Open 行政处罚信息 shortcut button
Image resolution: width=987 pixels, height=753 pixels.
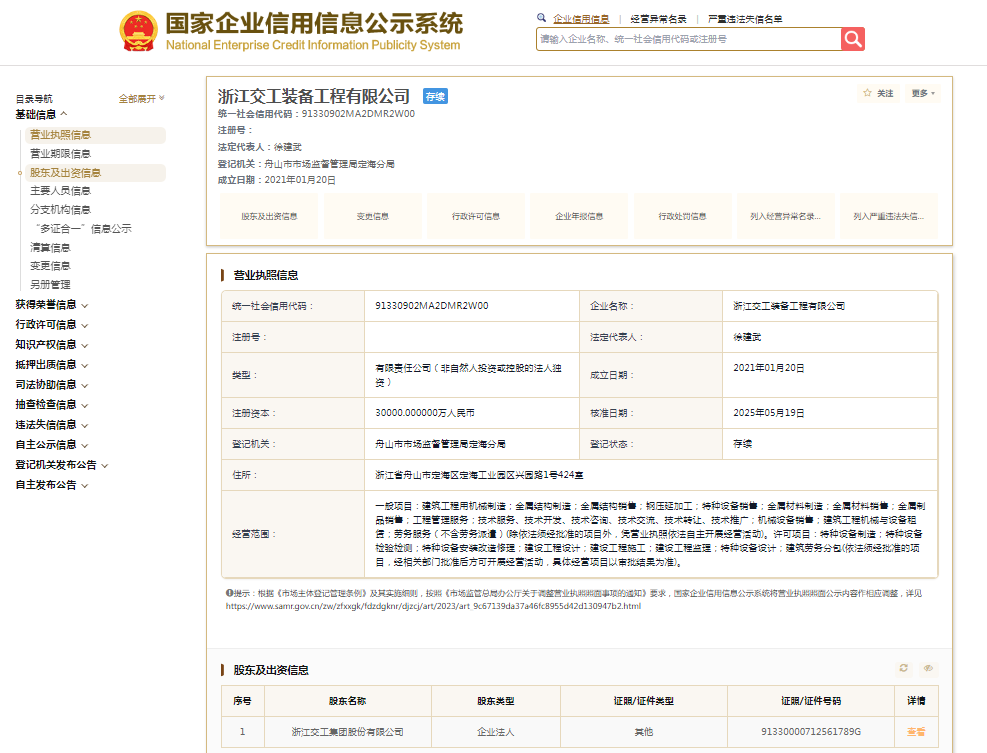tap(682, 216)
